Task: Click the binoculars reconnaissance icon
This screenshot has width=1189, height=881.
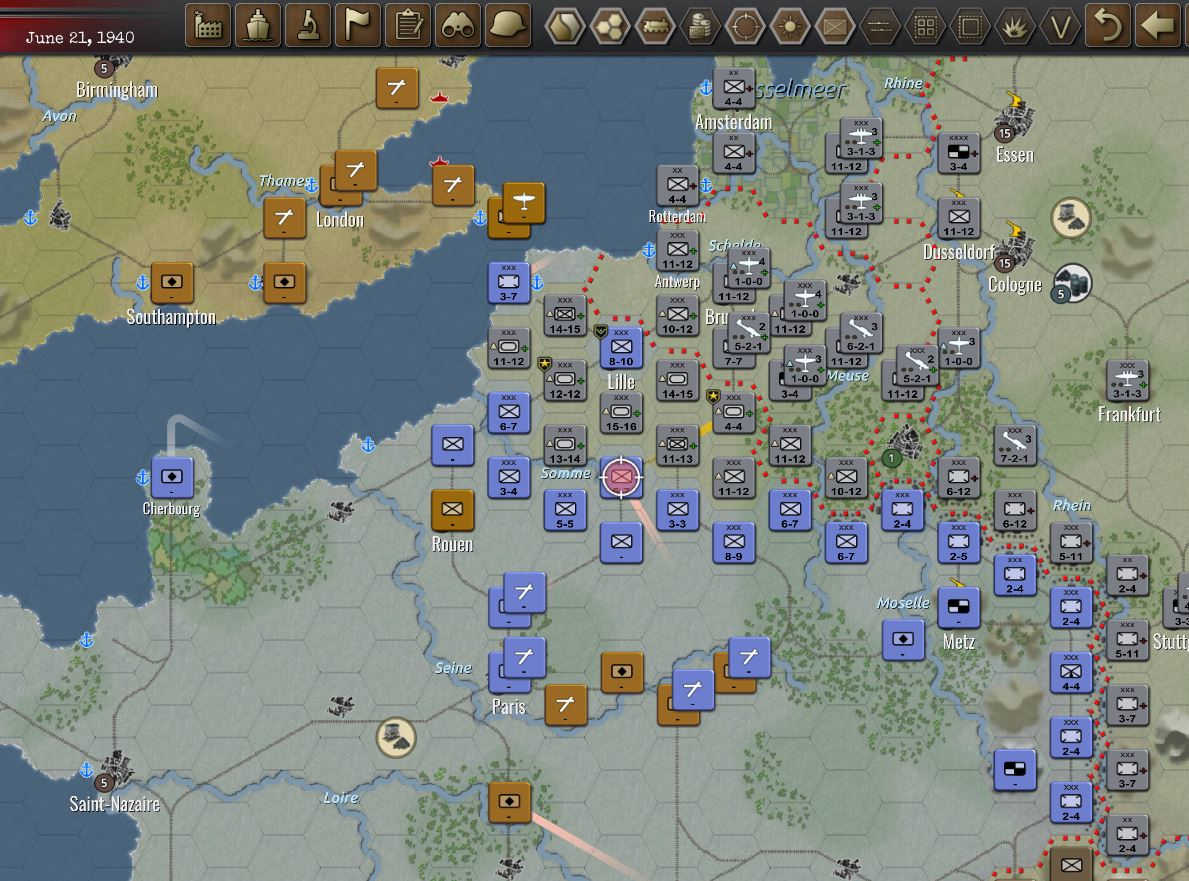Action: (458, 26)
